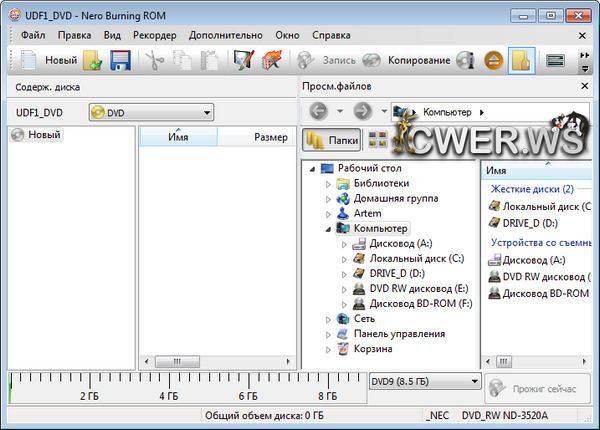Open the Файл menu
The width and height of the screenshot is (600, 430).
(33, 35)
